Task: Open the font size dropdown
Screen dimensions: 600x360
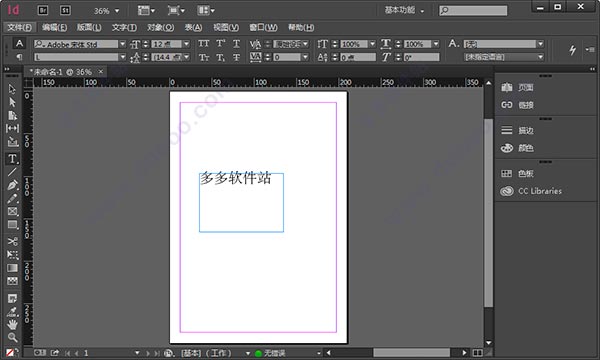Action: (186, 44)
